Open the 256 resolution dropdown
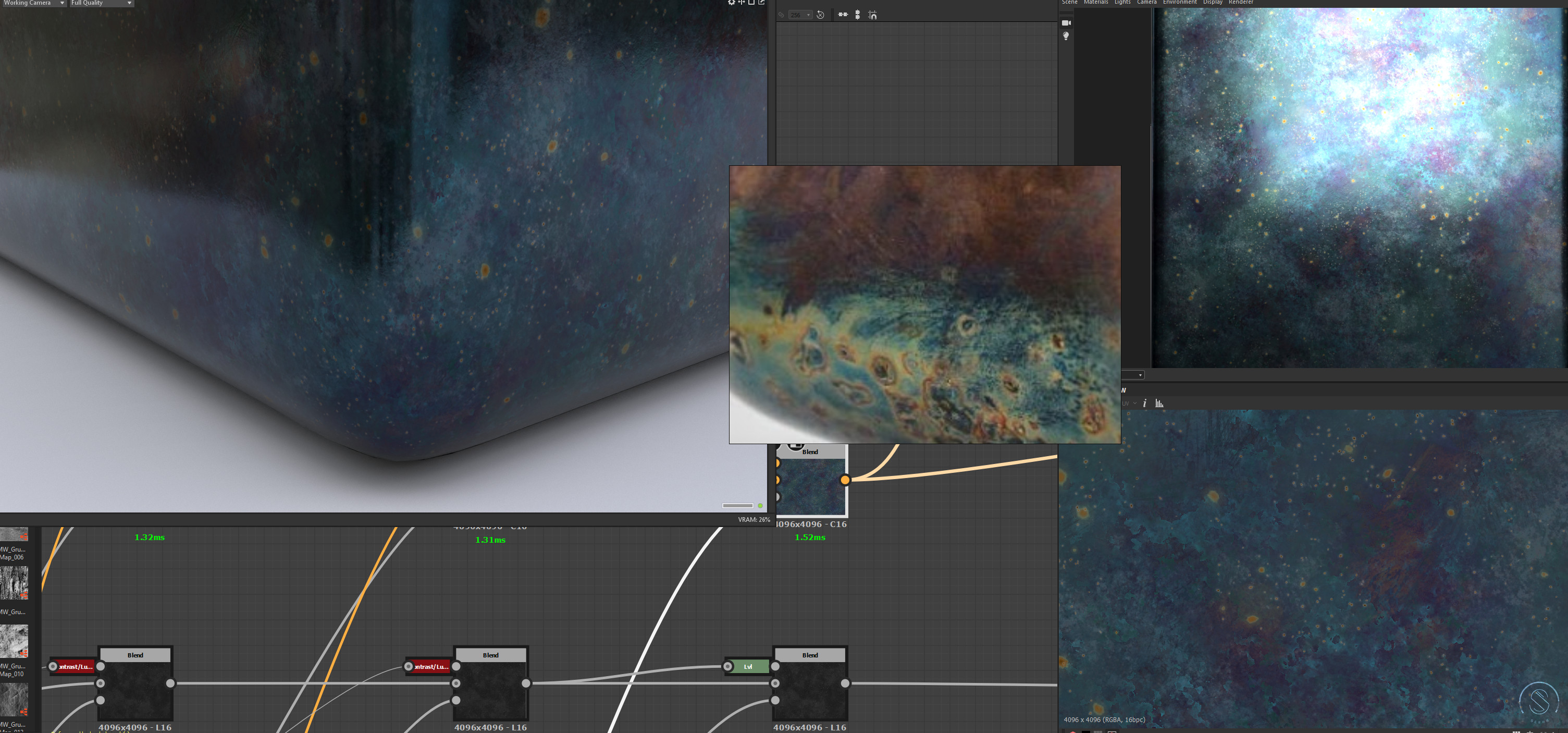The height and width of the screenshot is (733, 1568). click(x=800, y=15)
